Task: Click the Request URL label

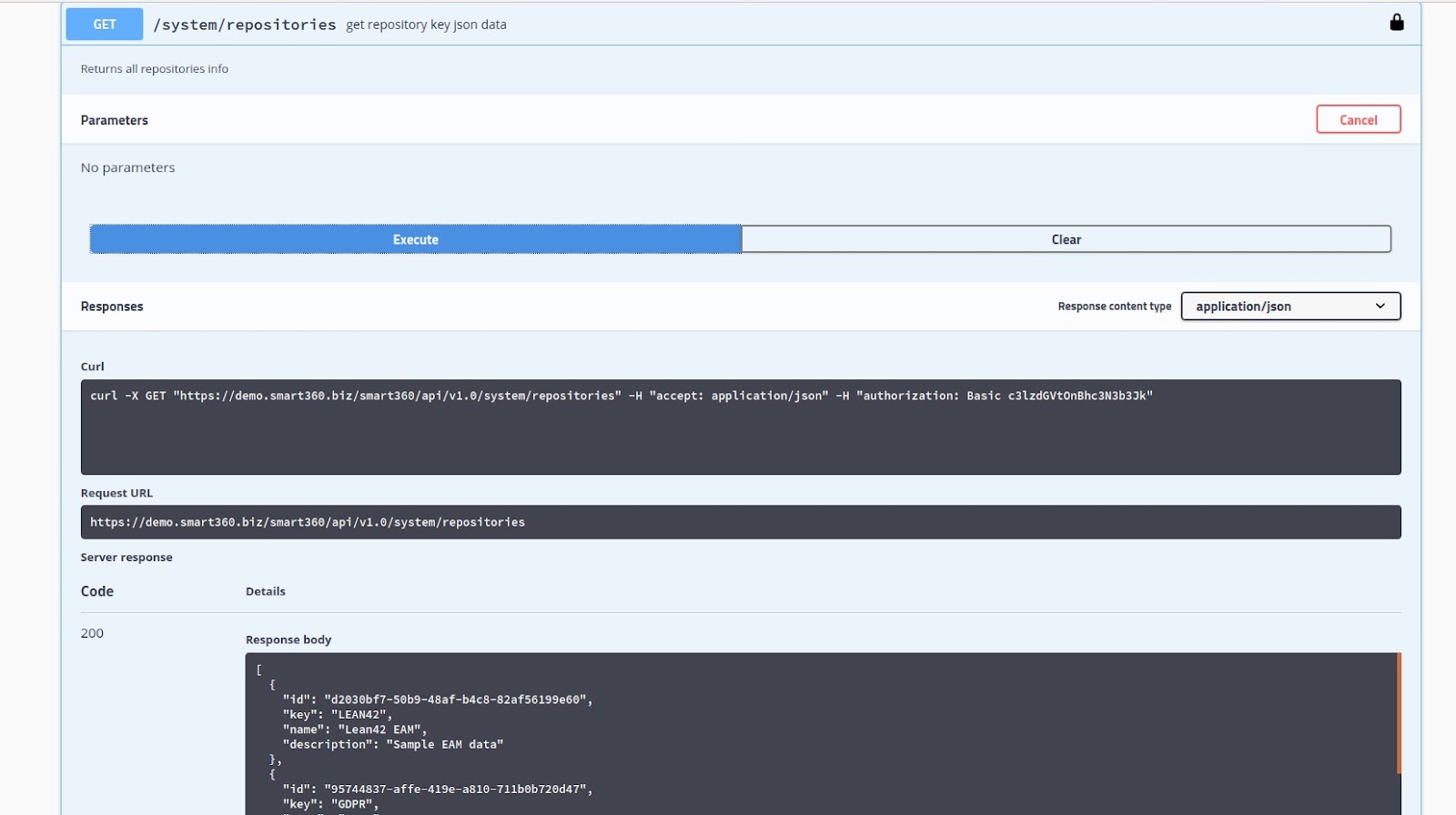Action: [116, 493]
